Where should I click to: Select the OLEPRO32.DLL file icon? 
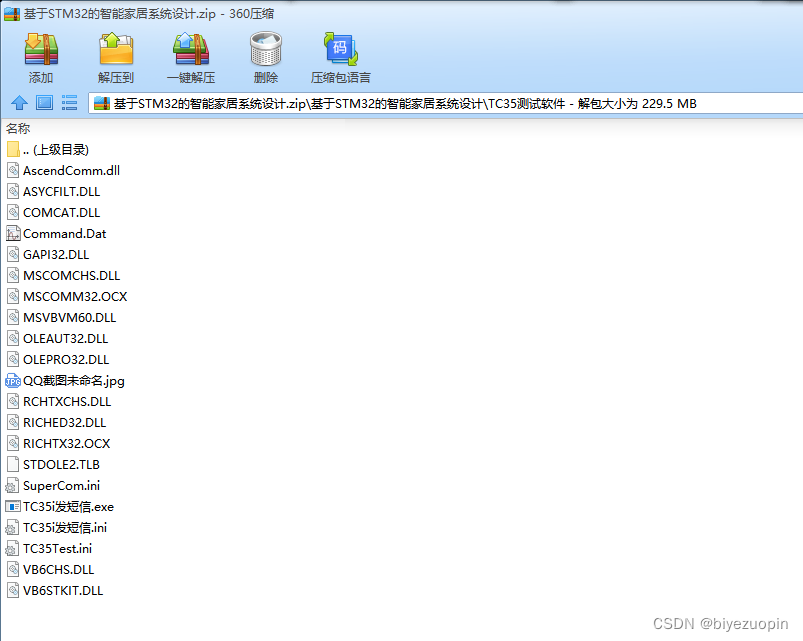tap(13, 359)
